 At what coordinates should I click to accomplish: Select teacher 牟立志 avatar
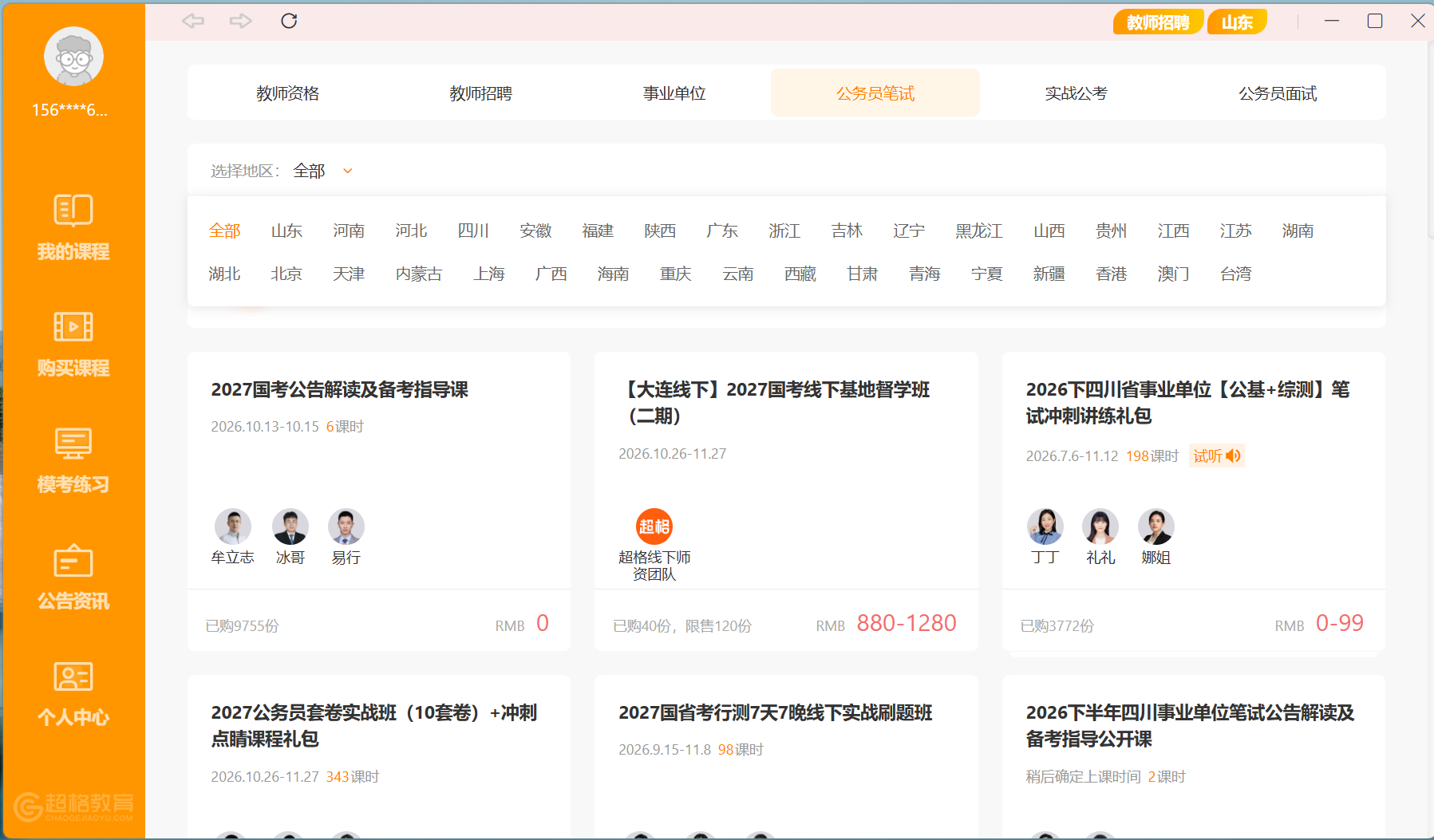tap(233, 526)
